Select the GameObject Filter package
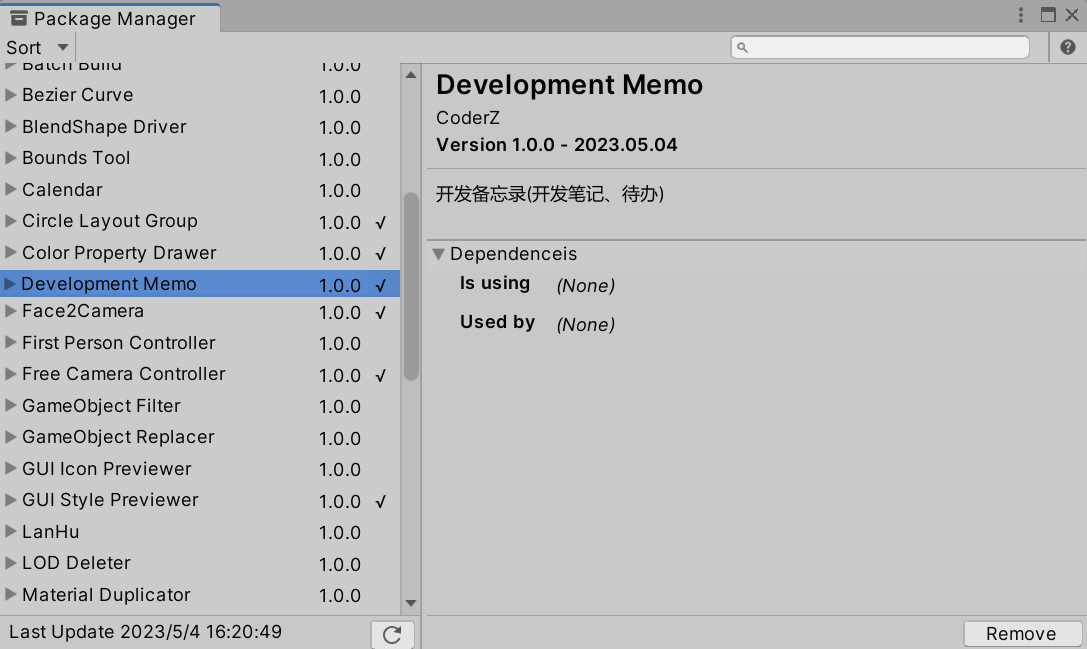This screenshot has width=1087, height=649. click(x=200, y=406)
